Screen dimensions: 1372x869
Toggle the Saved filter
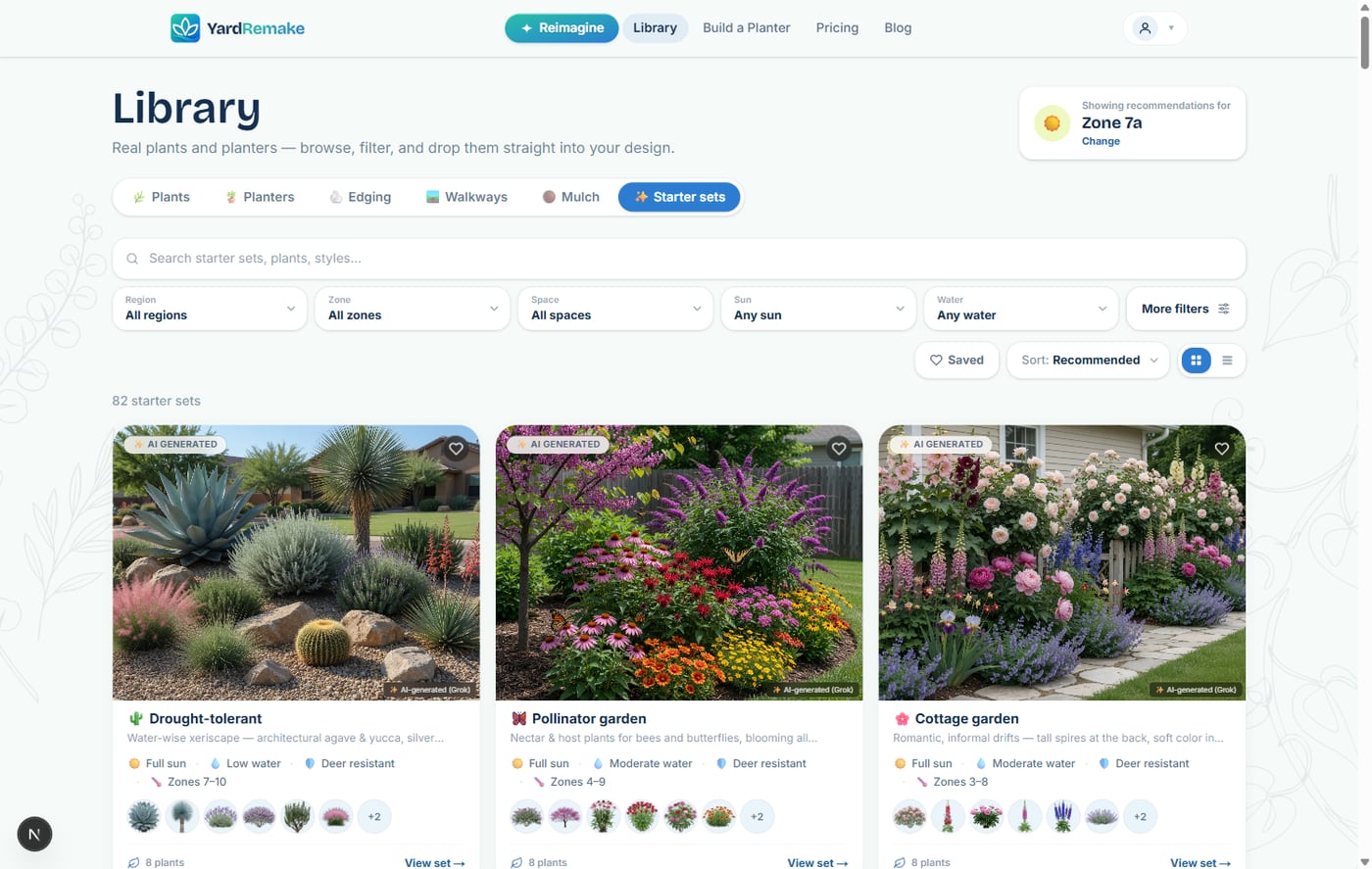click(x=956, y=361)
